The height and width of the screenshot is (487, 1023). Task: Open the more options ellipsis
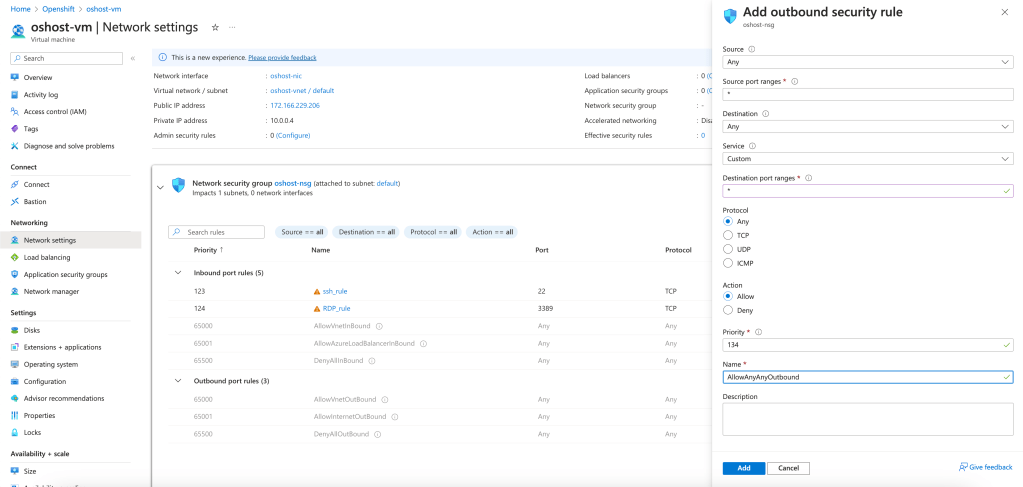tap(232, 27)
